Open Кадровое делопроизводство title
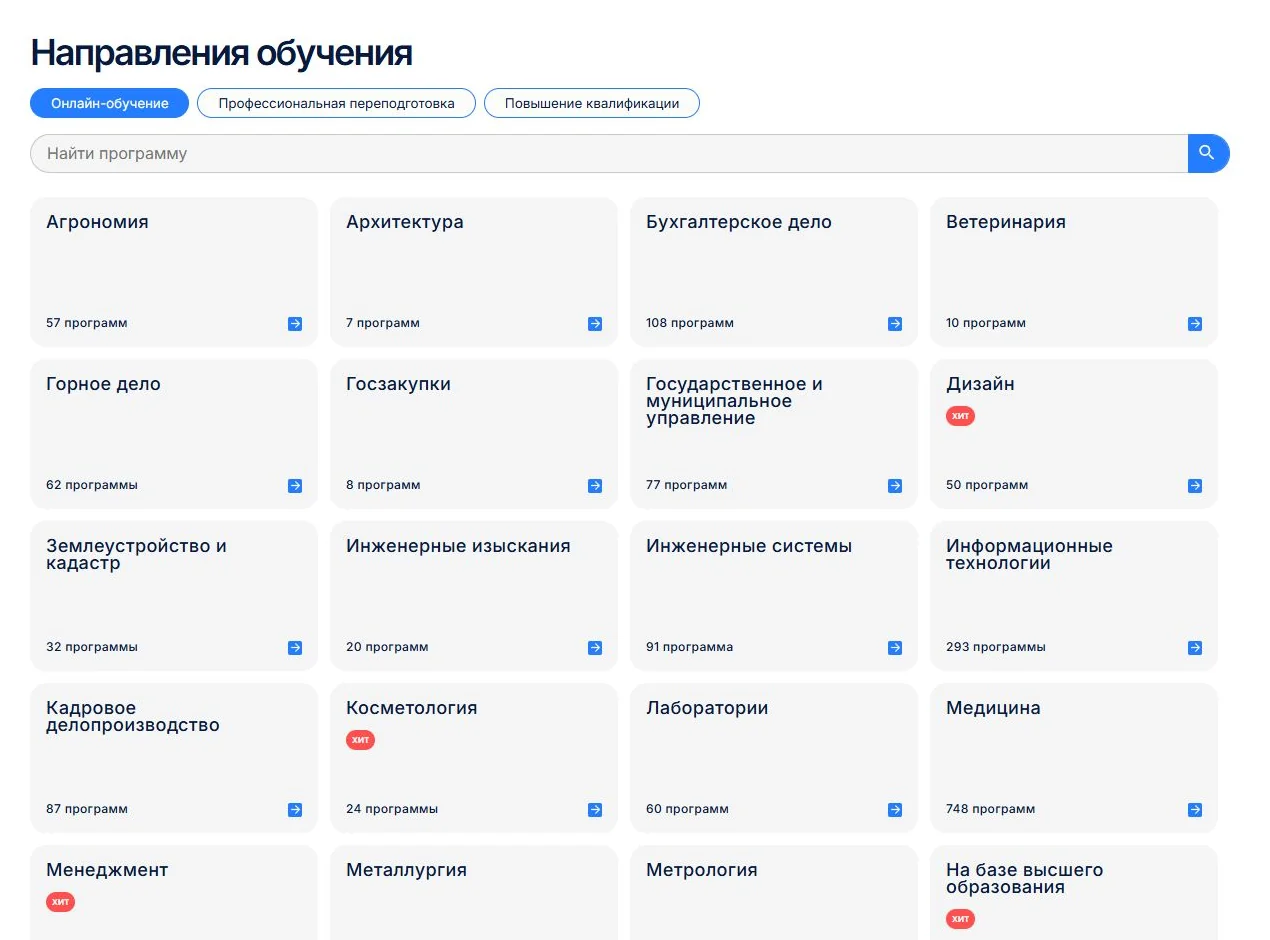Image resolution: width=1270 pixels, height=940 pixels. 133,717
